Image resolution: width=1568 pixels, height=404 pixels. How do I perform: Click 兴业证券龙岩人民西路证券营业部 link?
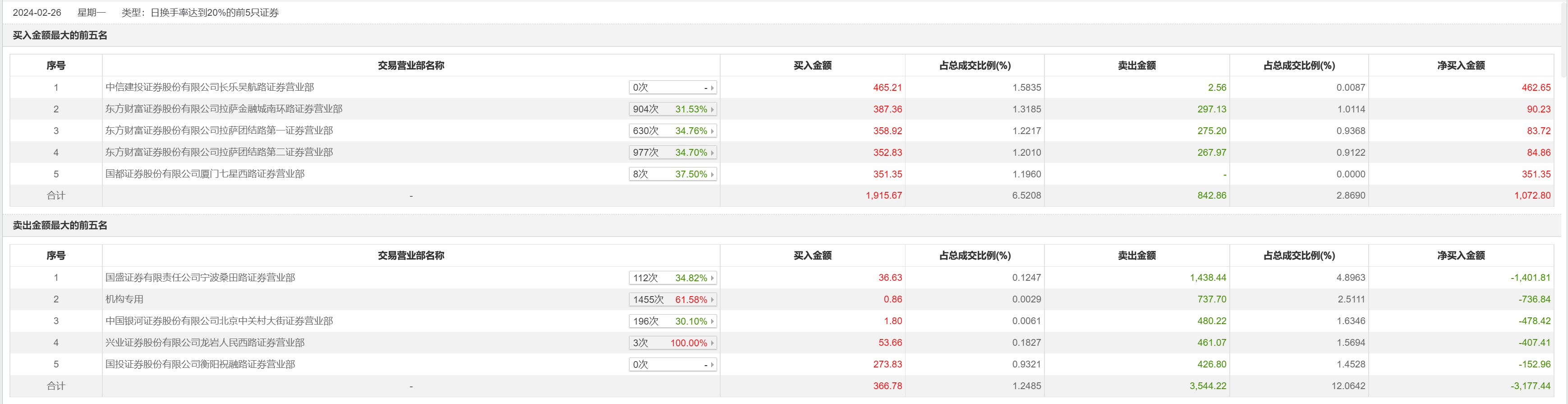point(205,343)
